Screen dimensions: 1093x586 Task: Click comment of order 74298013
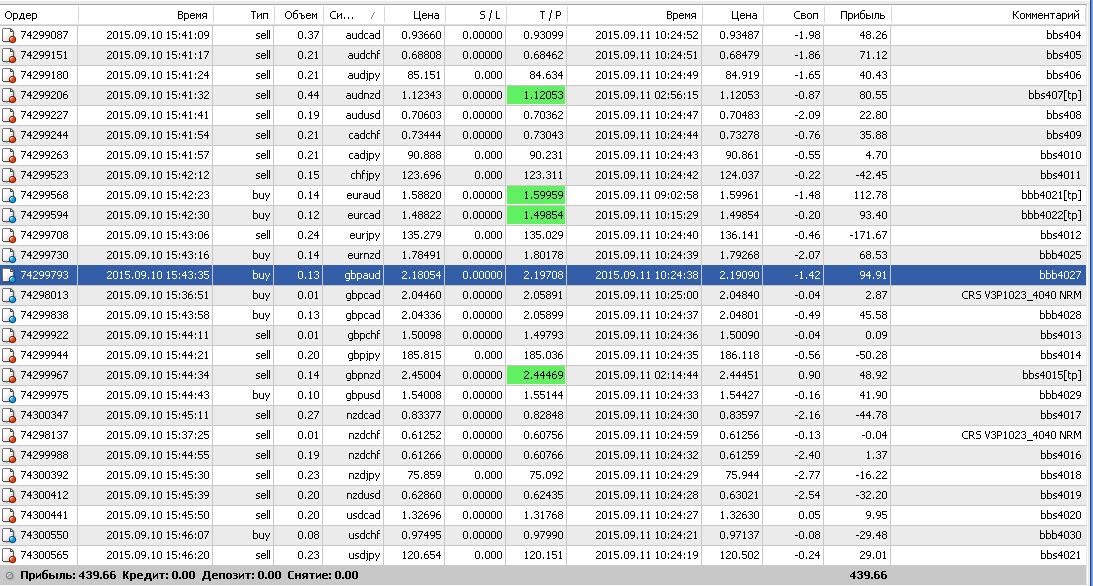point(1021,295)
